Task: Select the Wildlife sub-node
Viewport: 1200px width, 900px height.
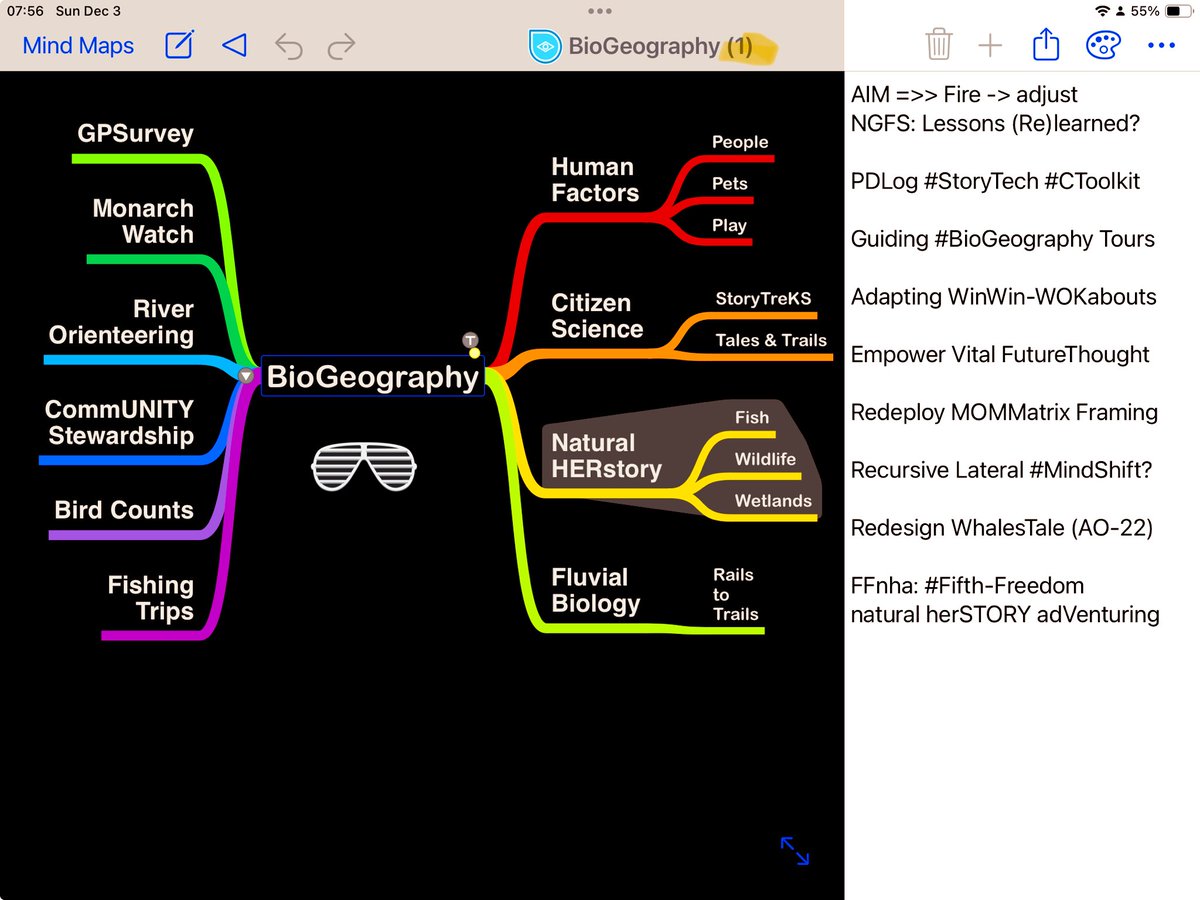Action: coord(765,459)
